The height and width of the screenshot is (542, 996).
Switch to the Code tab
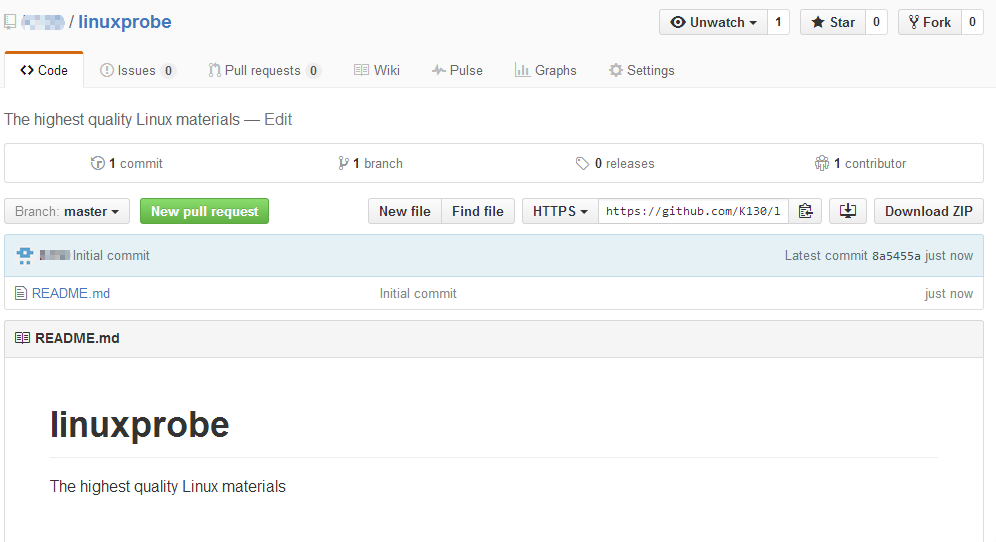(x=44, y=71)
